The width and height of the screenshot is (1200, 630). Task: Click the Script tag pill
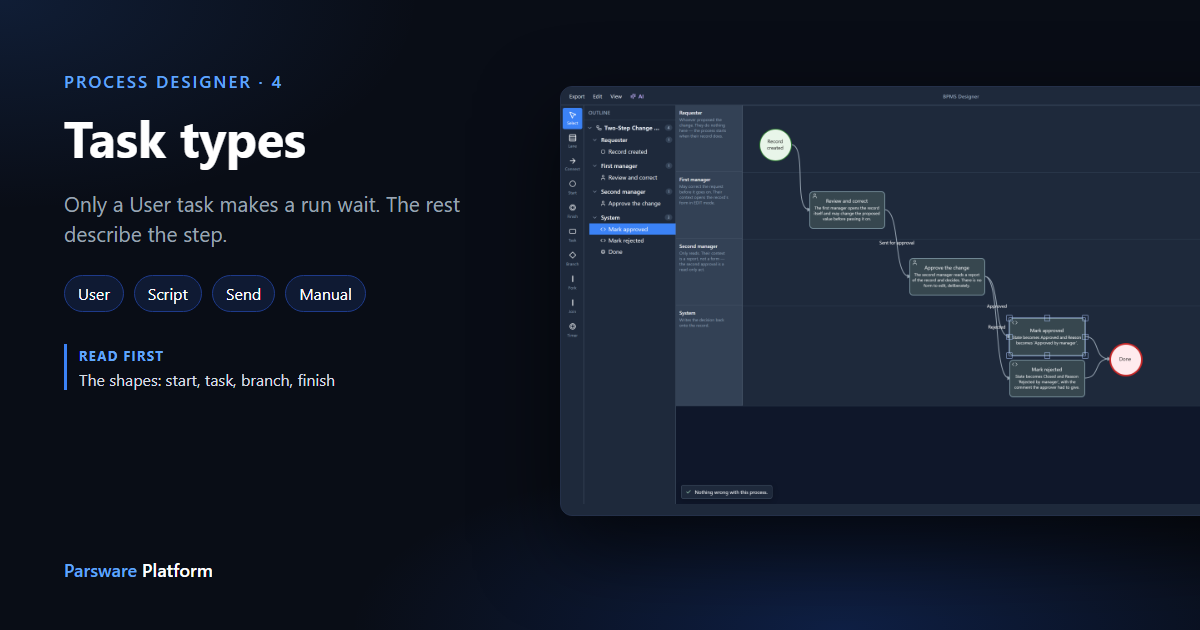coord(168,294)
